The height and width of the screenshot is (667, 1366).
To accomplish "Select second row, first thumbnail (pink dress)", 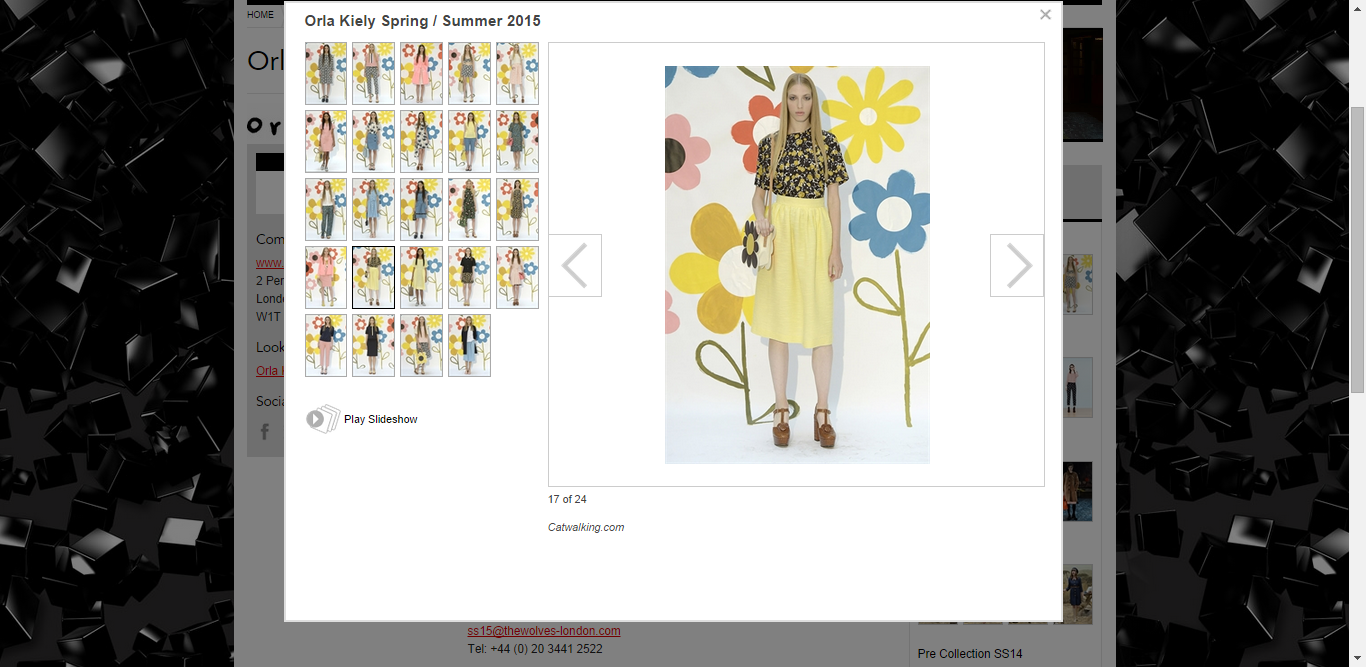I will tap(326, 141).
